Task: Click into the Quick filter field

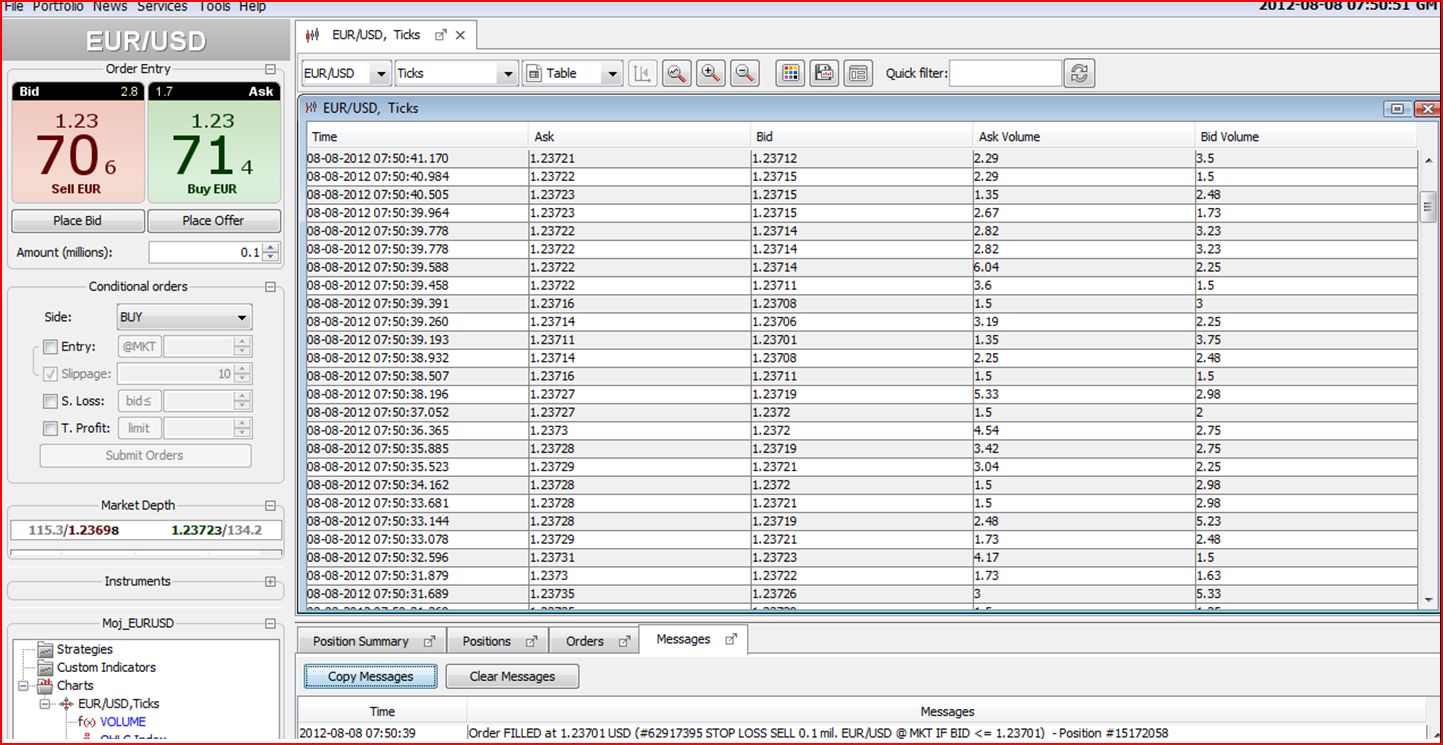Action: pos(1005,73)
